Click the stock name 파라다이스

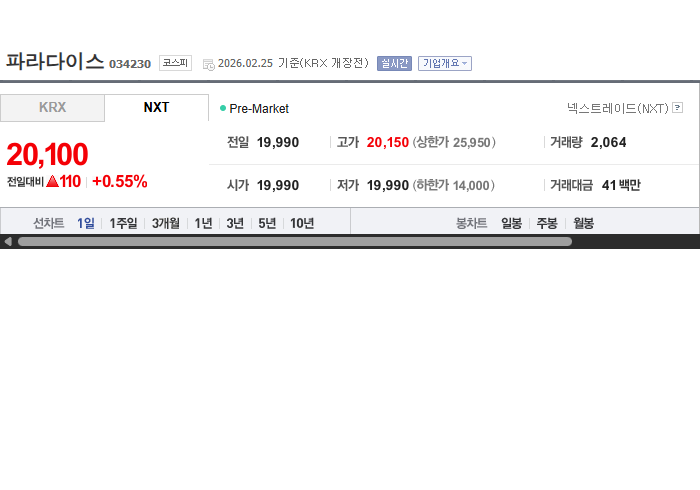54,62
